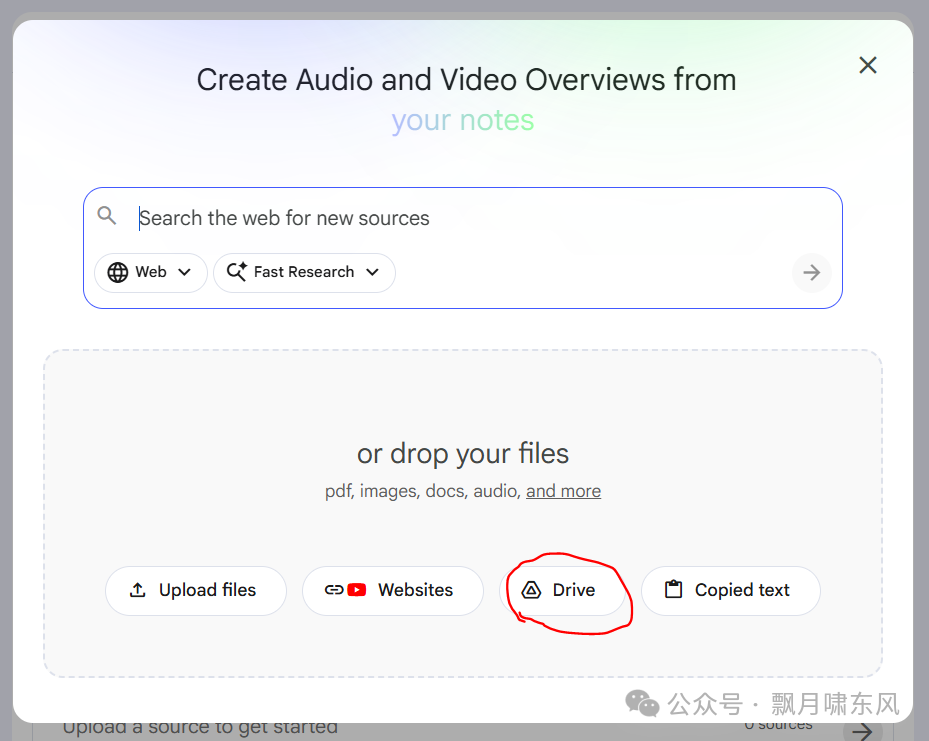The width and height of the screenshot is (929, 741).
Task: Open the Web source type dropdown
Action: coord(150,272)
